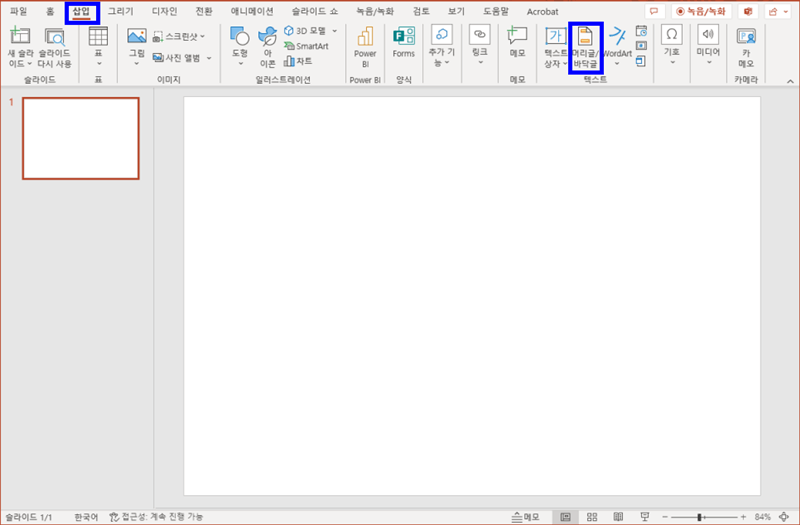Click the Power BI icon
The height and width of the screenshot is (525, 800).
(365, 37)
